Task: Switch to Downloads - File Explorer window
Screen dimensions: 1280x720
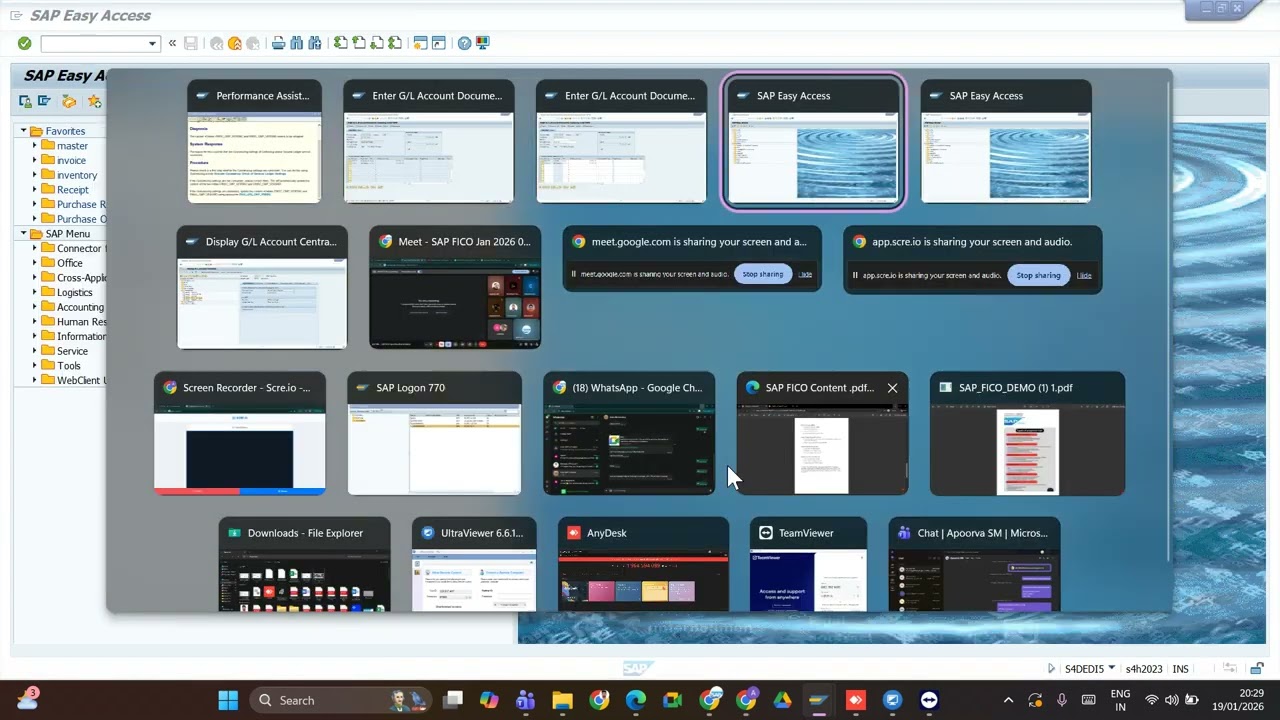Action: coord(304,565)
